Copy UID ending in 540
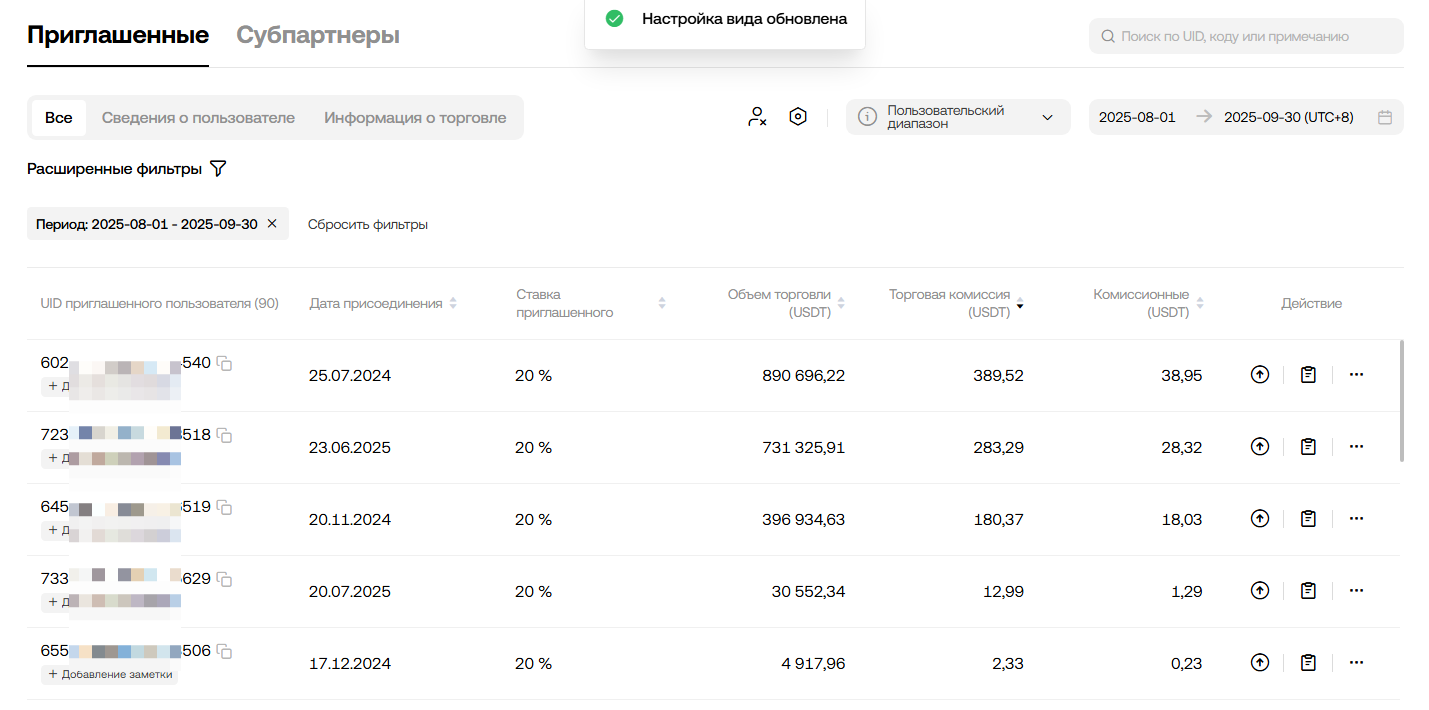 [x=225, y=364]
